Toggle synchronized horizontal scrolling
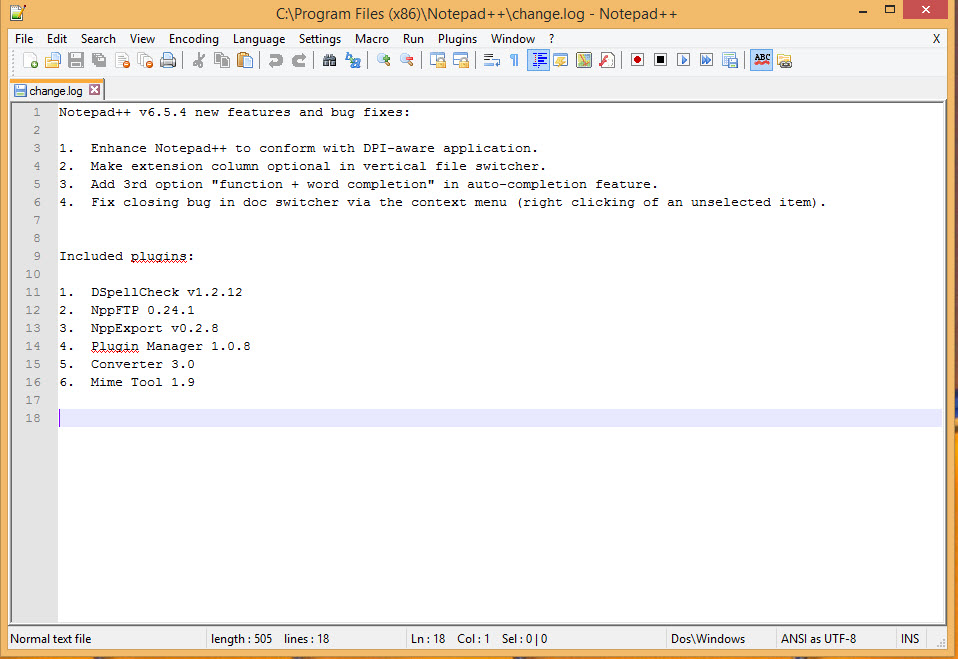 tap(461, 60)
